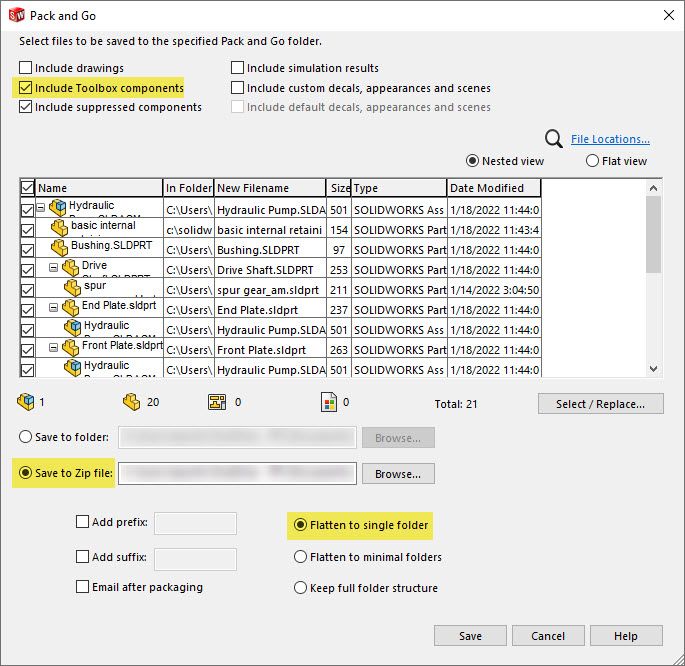Click the File Locations magnifier icon

pyautogui.click(x=553, y=139)
